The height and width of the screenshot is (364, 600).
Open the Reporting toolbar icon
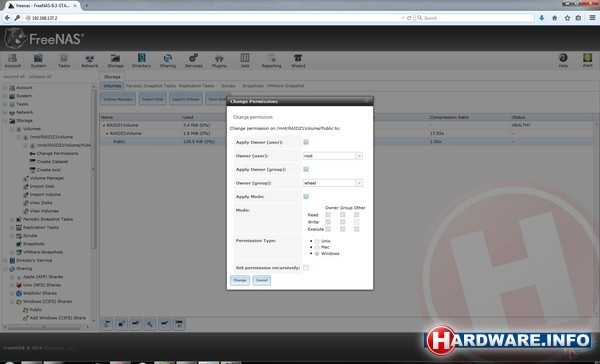[271, 60]
